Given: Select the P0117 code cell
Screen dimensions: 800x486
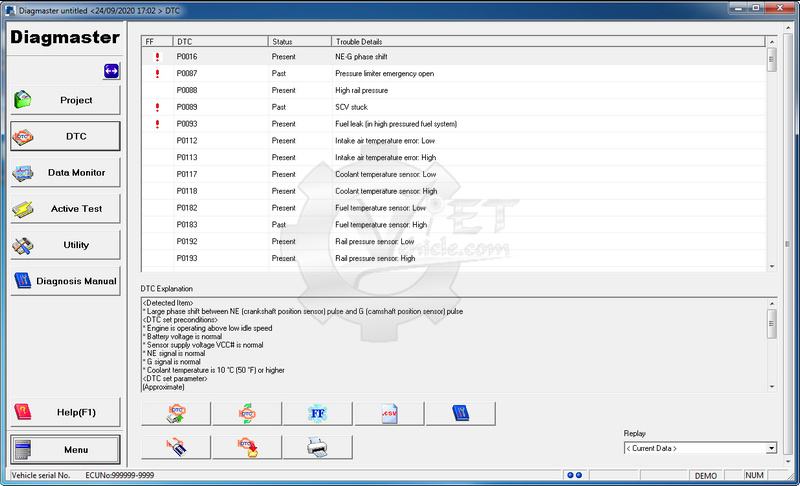Looking at the screenshot, I should click(x=187, y=174).
